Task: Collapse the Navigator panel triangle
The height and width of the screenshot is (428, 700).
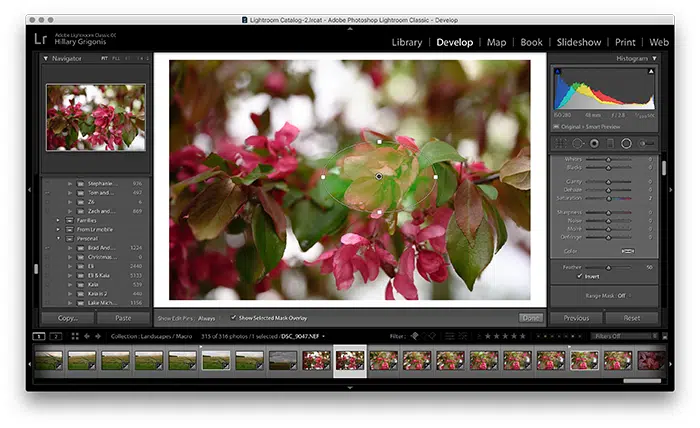Action: [46, 58]
